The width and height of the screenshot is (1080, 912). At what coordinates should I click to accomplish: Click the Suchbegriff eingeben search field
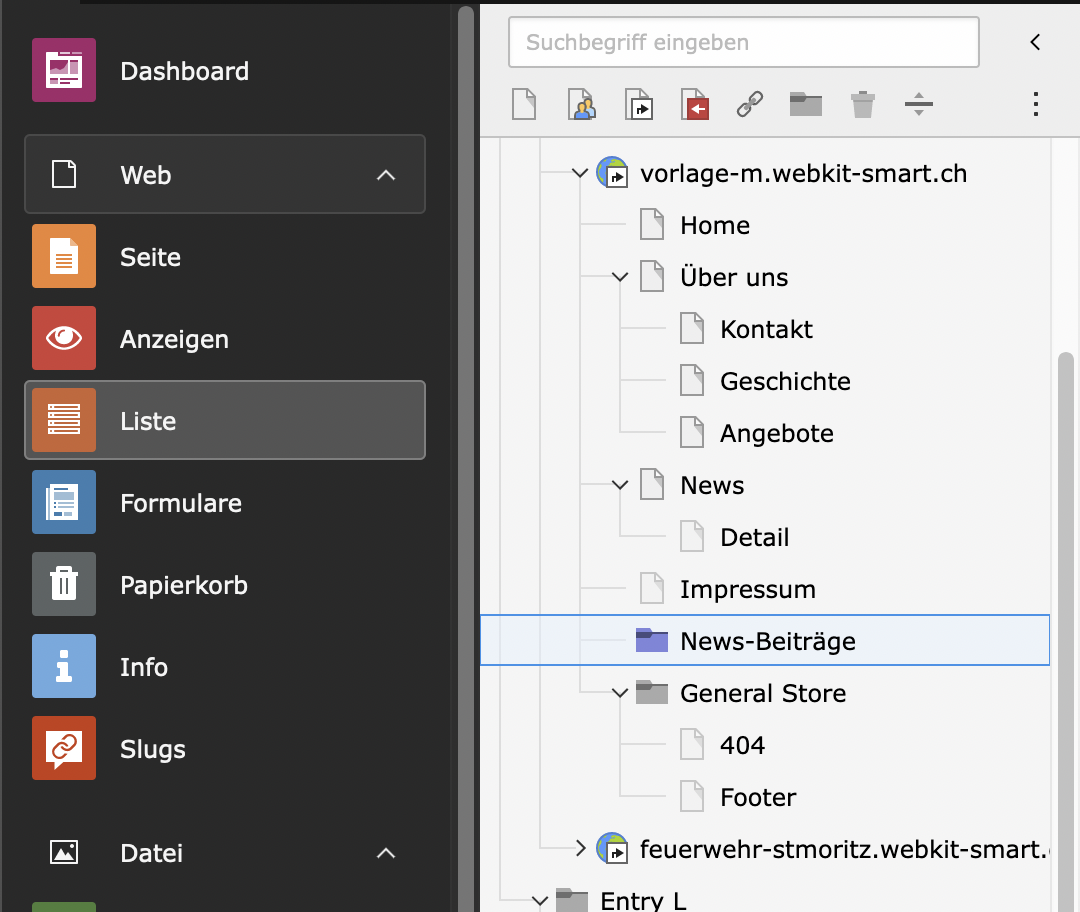(x=743, y=43)
